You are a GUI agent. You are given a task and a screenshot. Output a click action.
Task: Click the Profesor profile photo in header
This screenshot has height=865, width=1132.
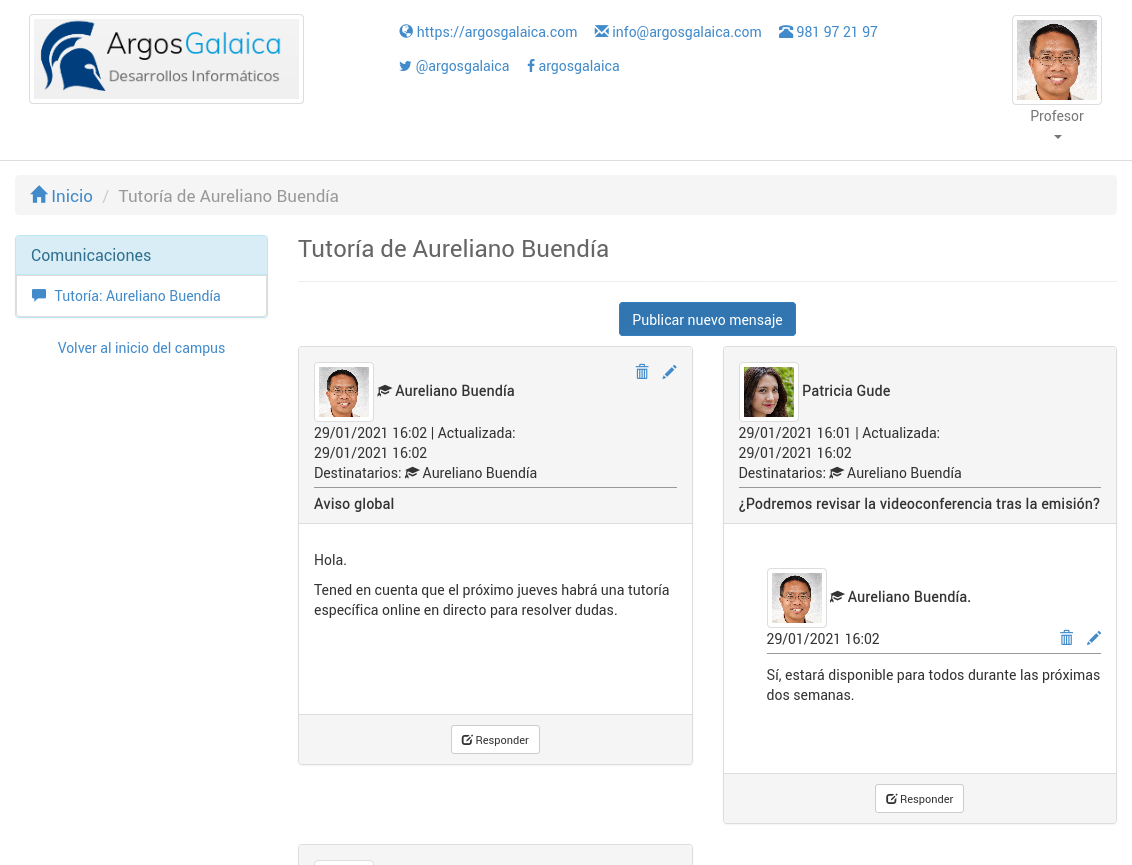(x=1057, y=60)
